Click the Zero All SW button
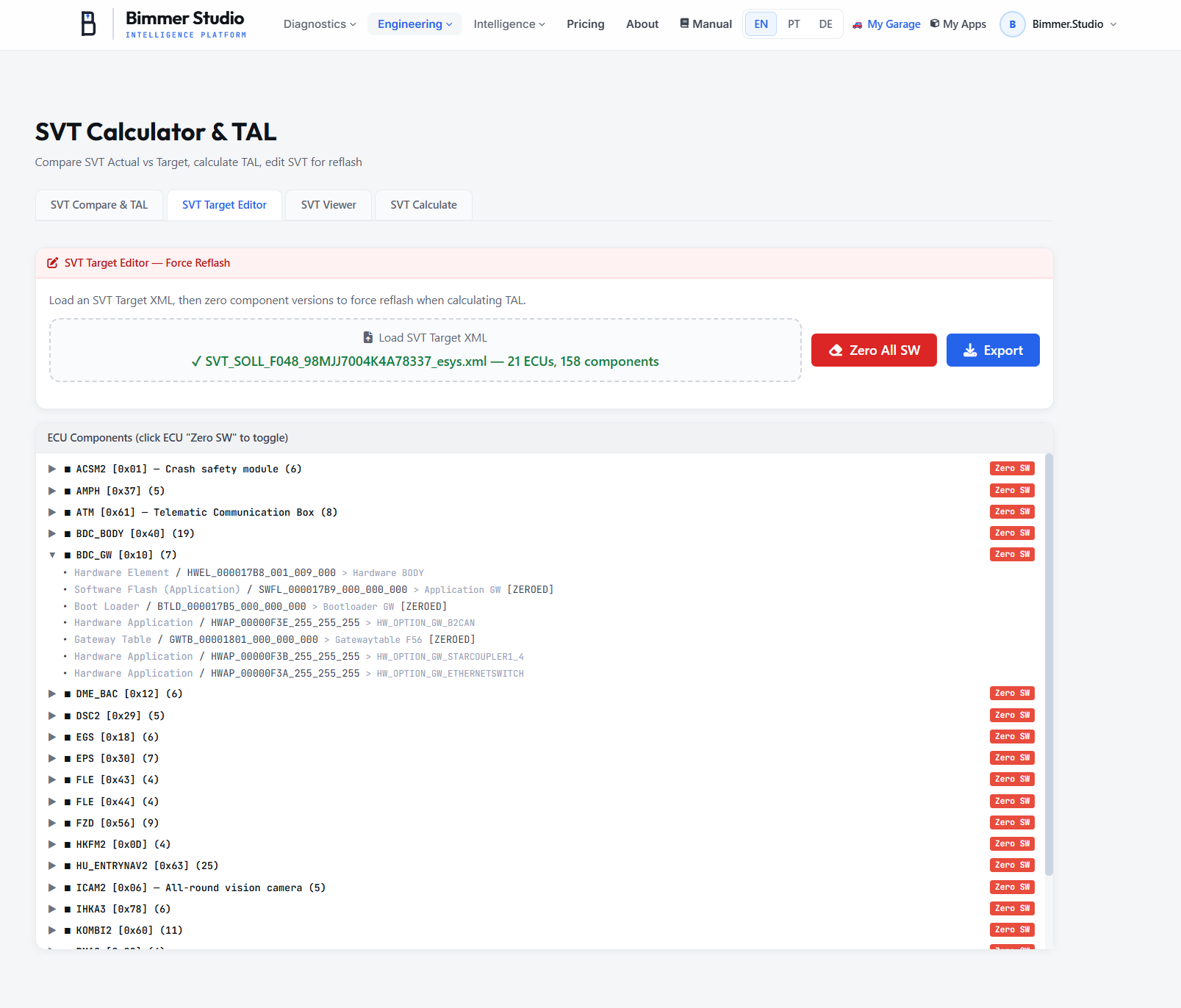Viewport: 1181px width, 1008px height. tap(874, 350)
